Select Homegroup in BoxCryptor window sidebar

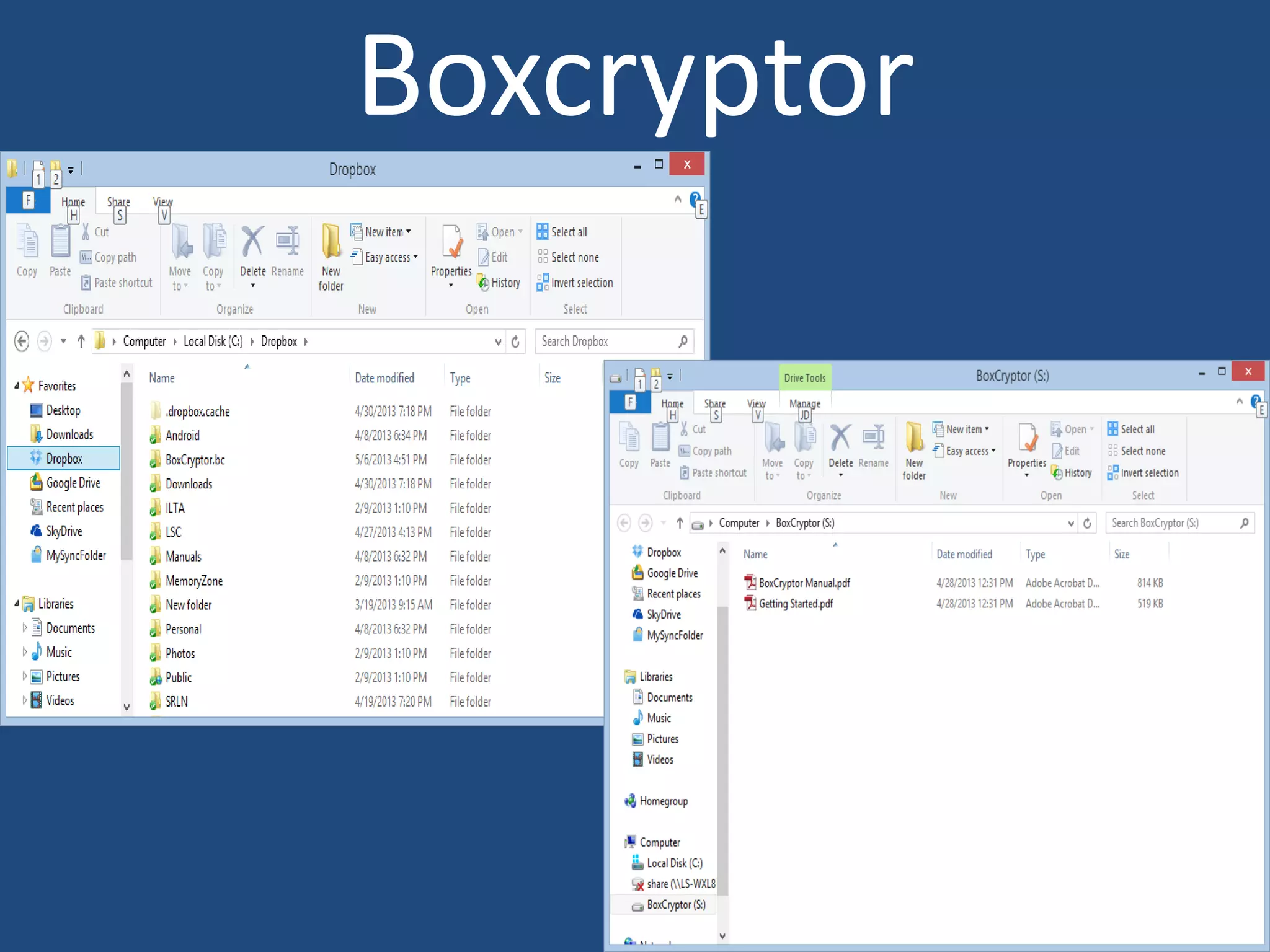tap(657, 801)
